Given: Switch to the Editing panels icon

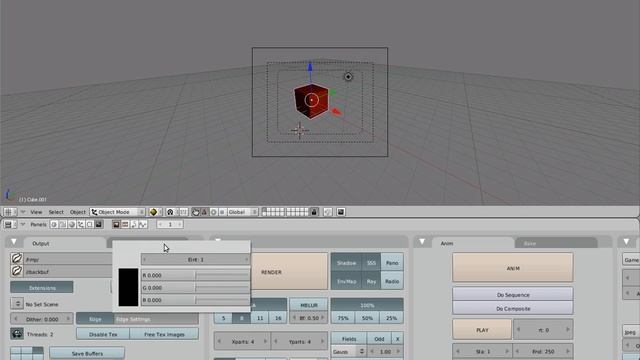Looking at the screenshot, I should tap(89, 224).
